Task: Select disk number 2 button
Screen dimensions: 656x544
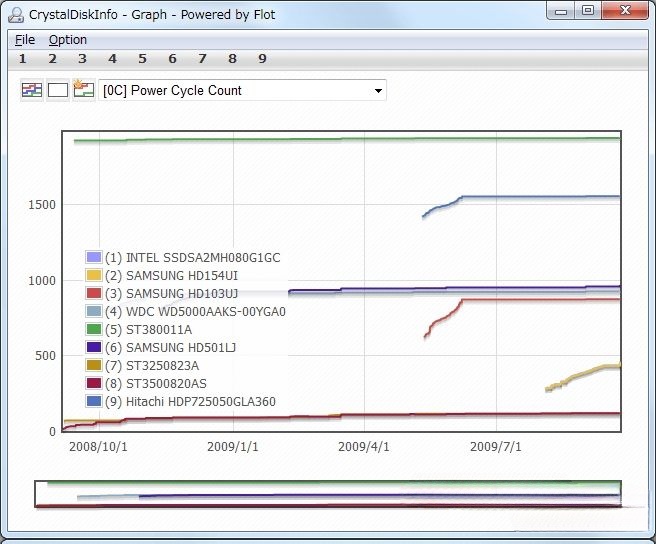Action: coord(52,59)
